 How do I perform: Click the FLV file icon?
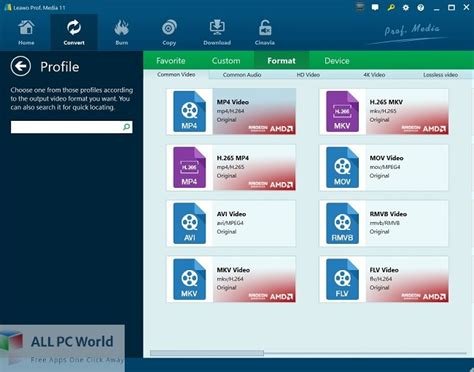(342, 279)
